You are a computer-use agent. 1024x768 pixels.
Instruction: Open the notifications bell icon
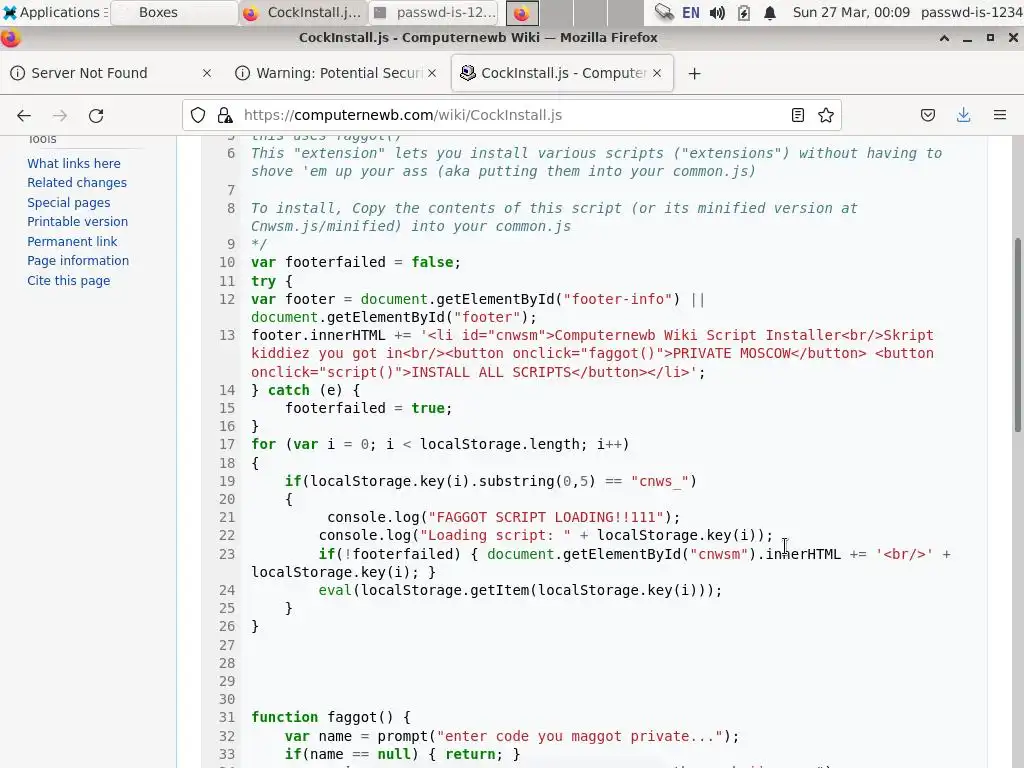[x=770, y=12]
